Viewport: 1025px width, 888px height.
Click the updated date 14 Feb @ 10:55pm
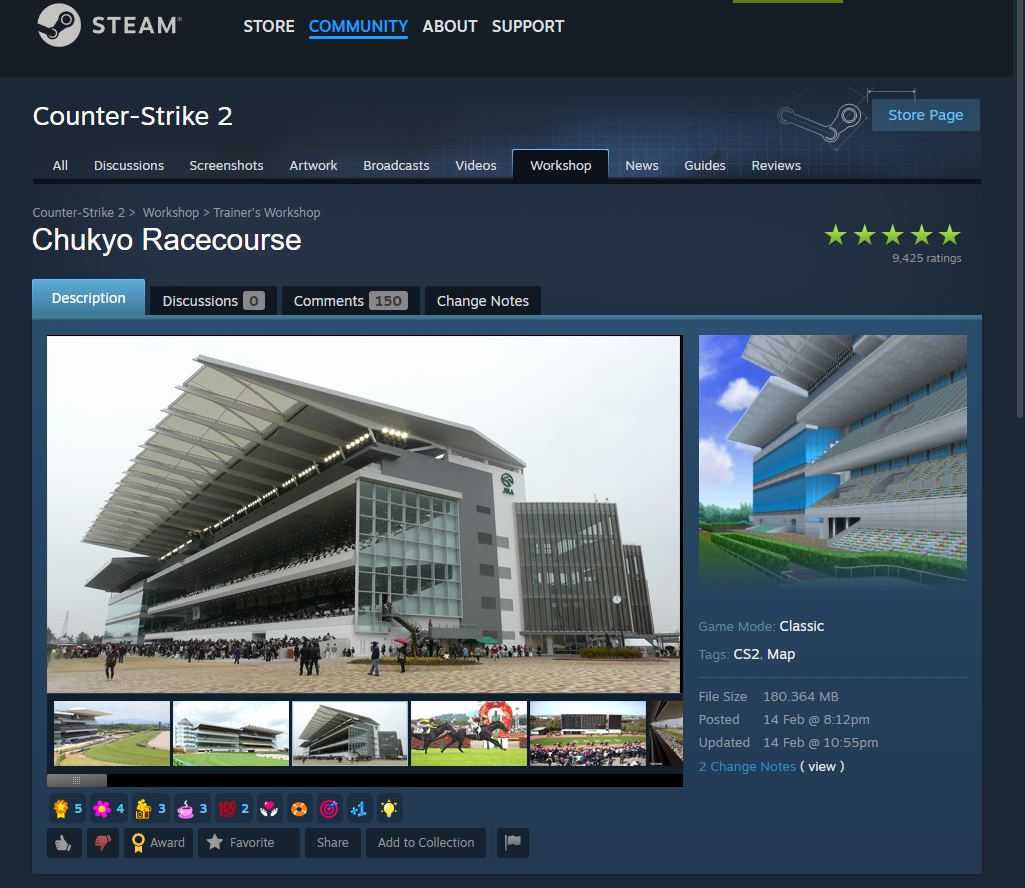[x=820, y=742]
